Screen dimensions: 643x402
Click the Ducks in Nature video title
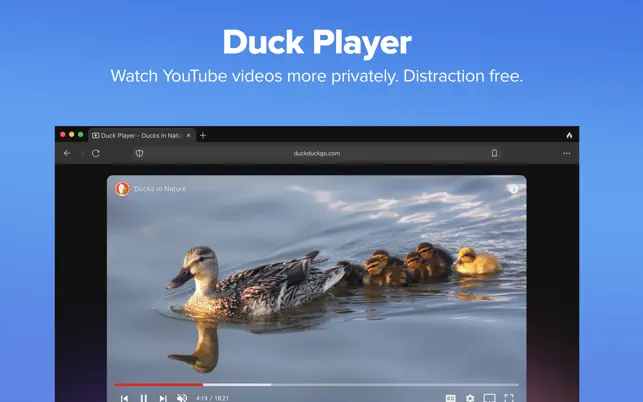(x=160, y=189)
